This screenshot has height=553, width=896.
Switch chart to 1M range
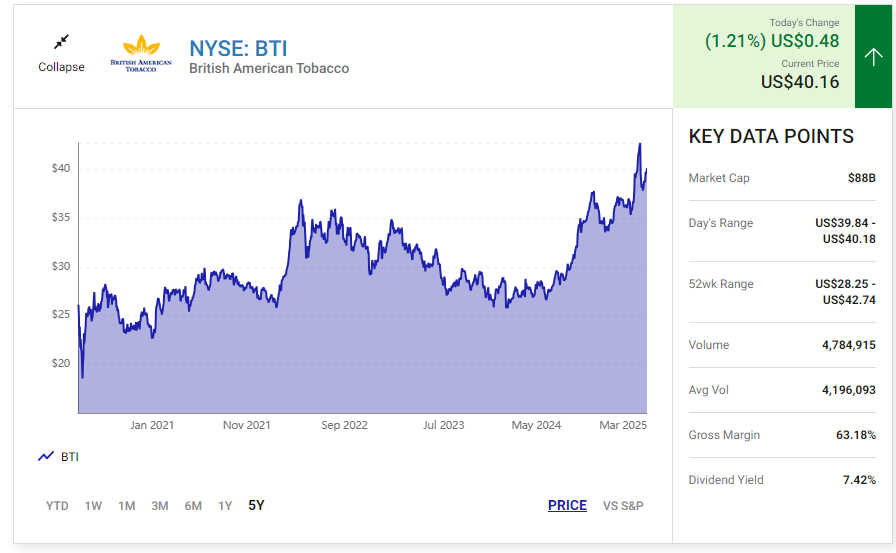[127, 506]
